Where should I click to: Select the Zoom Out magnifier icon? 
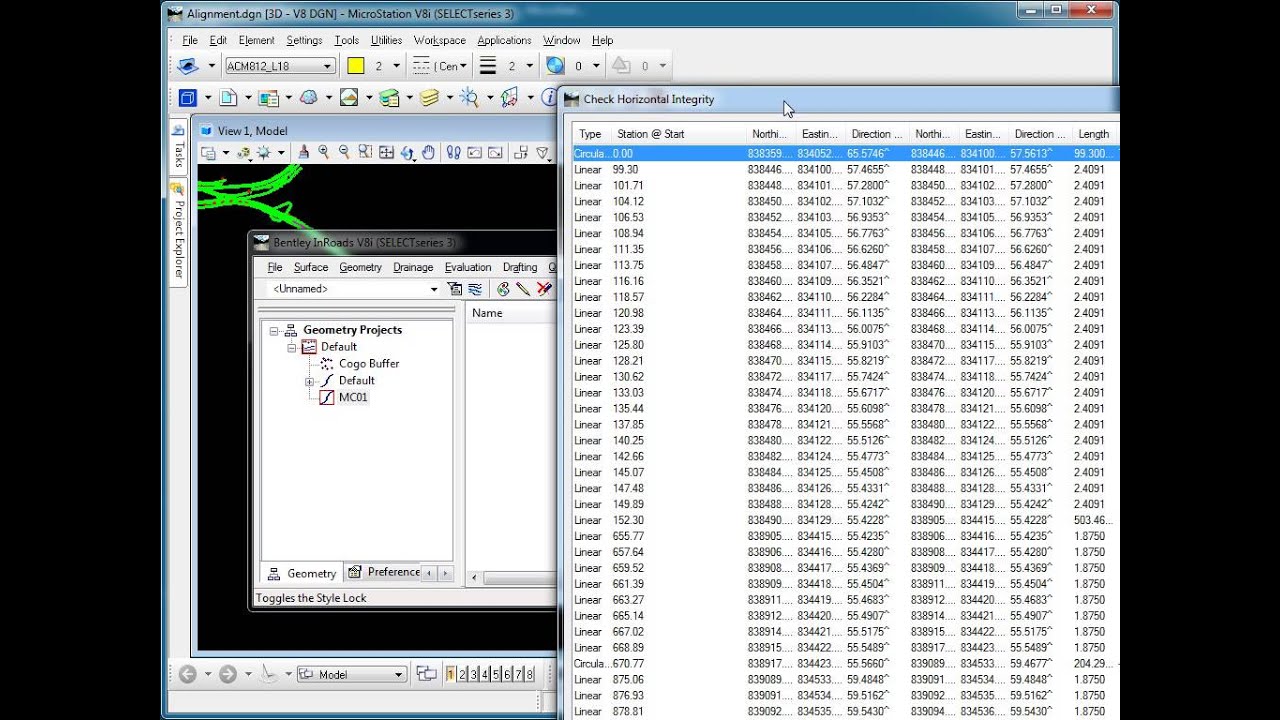[x=344, y=153]
